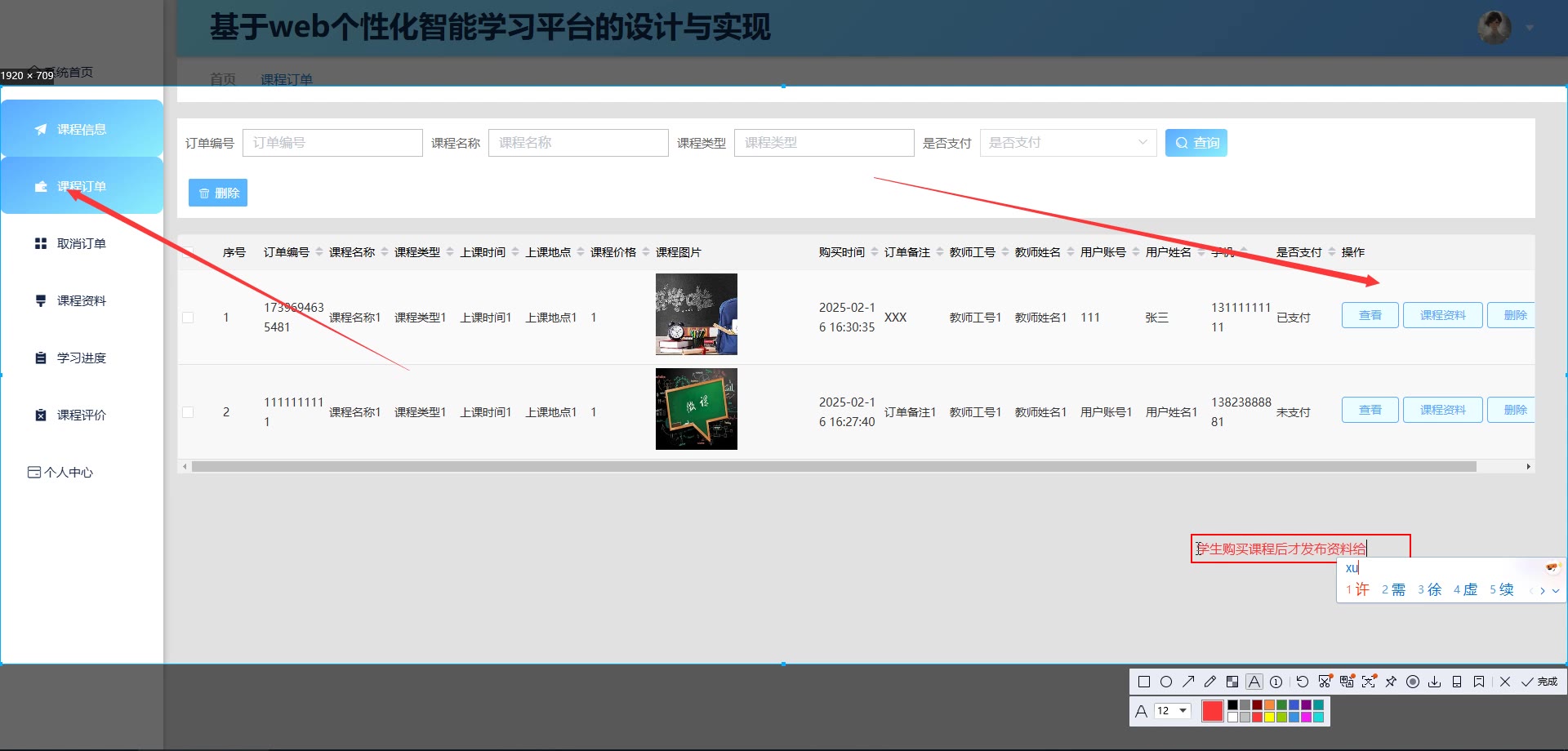
Task: Choose the mosaic blur tool
Action: [1232, 682]
